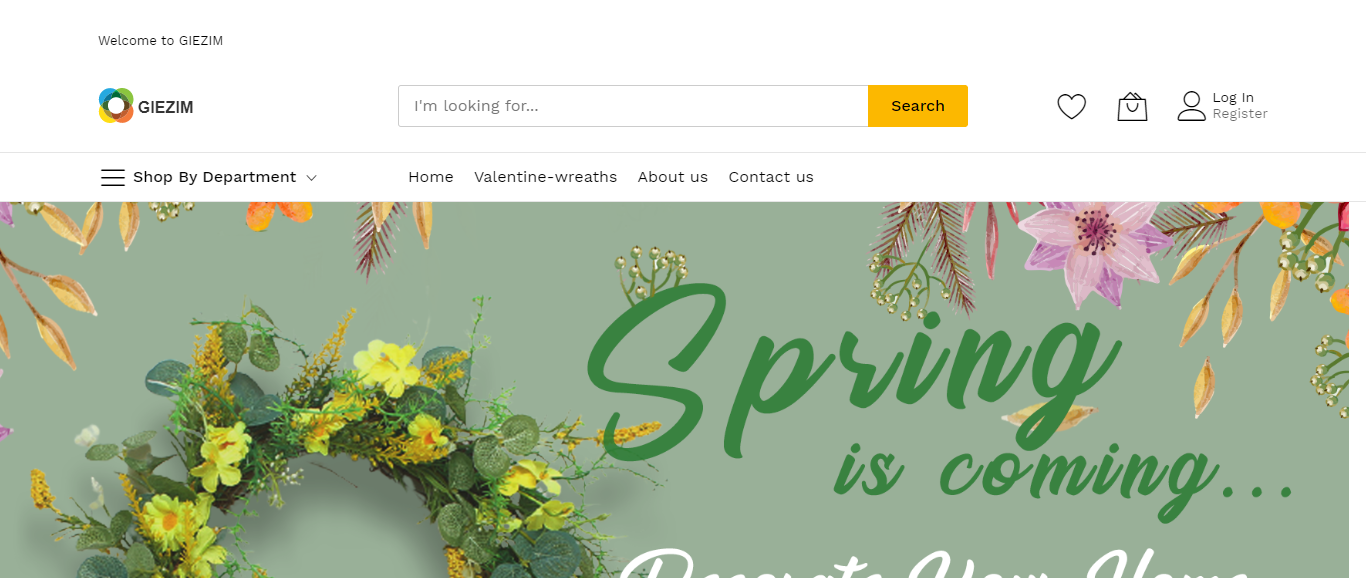Image resolution: width=1366 pixels, height=578 pixels.
Task: Click the user account avatar icon
Action: (1191, 106)
